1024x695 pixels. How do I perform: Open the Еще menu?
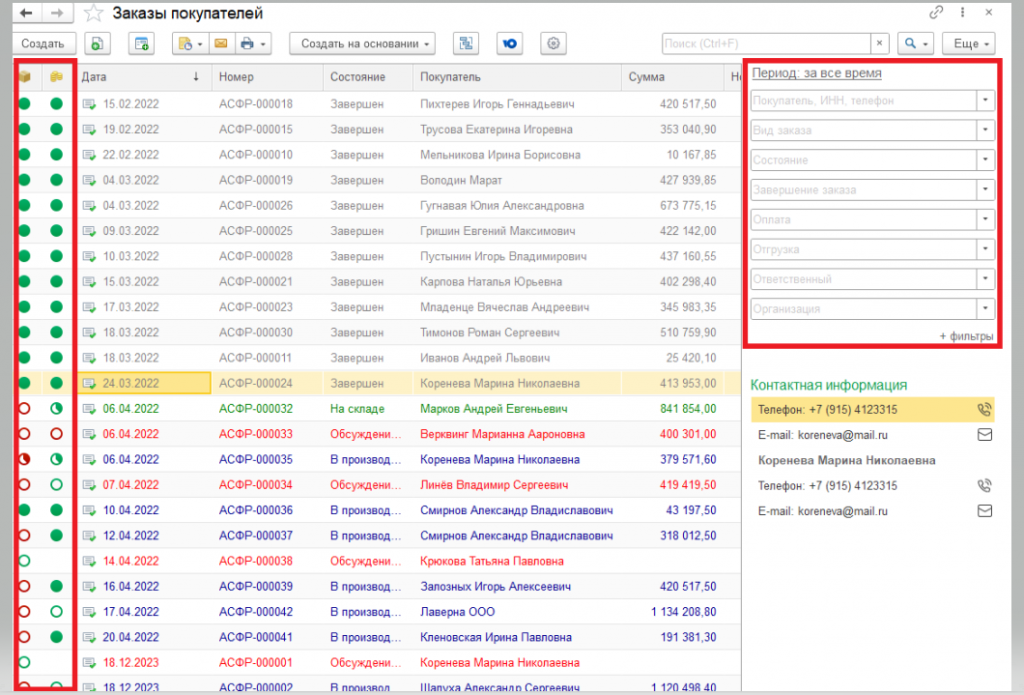click(x=969, y=44)
